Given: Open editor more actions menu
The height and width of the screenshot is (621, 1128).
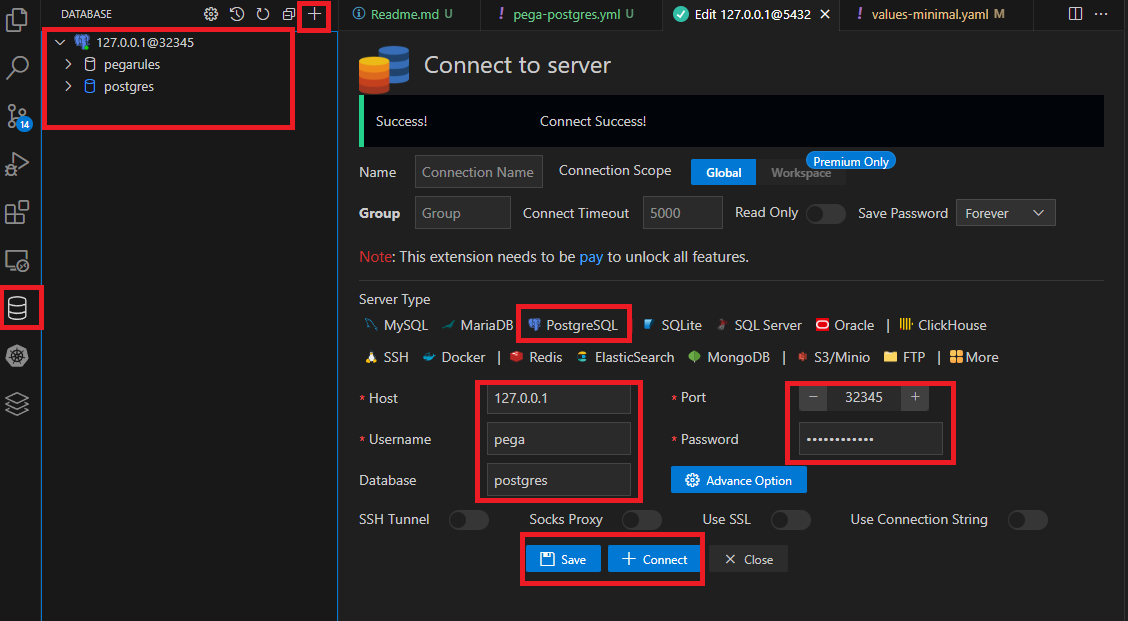Looking at the screenshot, I should [x=1101, y=14].
